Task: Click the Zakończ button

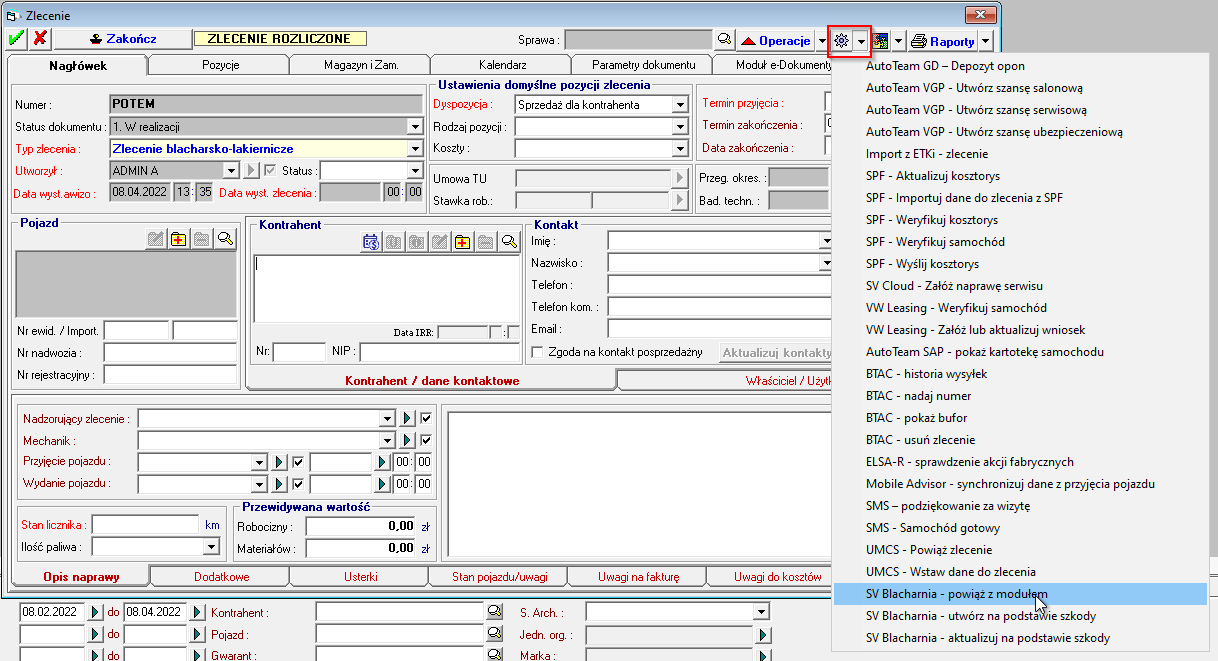Action: tap(122, 39)
